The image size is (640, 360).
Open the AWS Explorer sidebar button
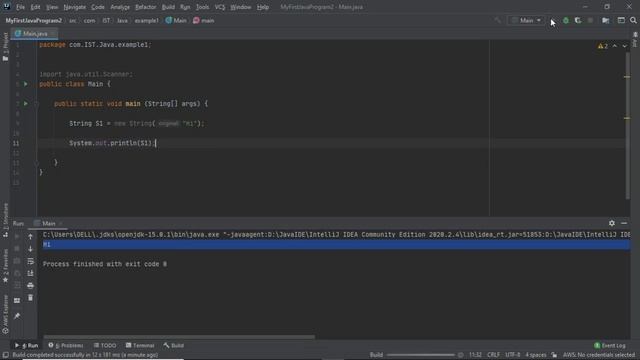5,314
